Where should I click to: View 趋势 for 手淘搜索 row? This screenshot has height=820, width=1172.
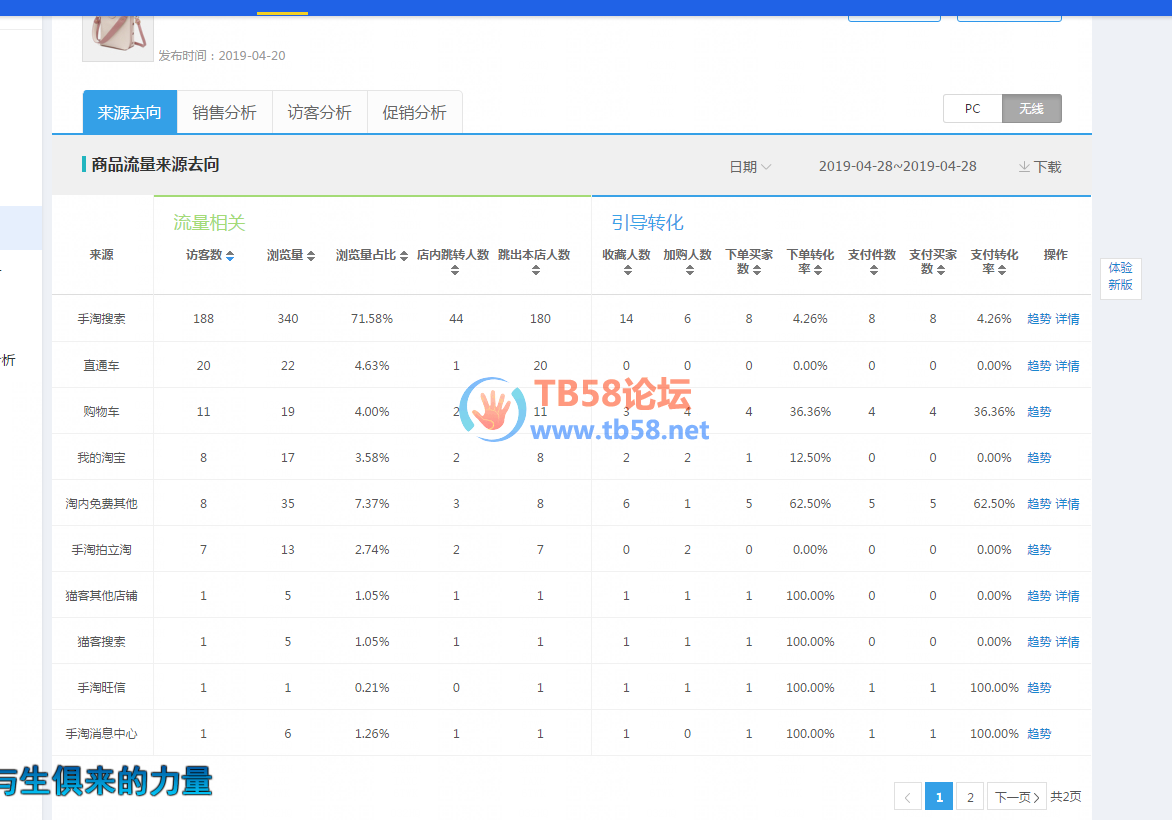click(1039, 319)
